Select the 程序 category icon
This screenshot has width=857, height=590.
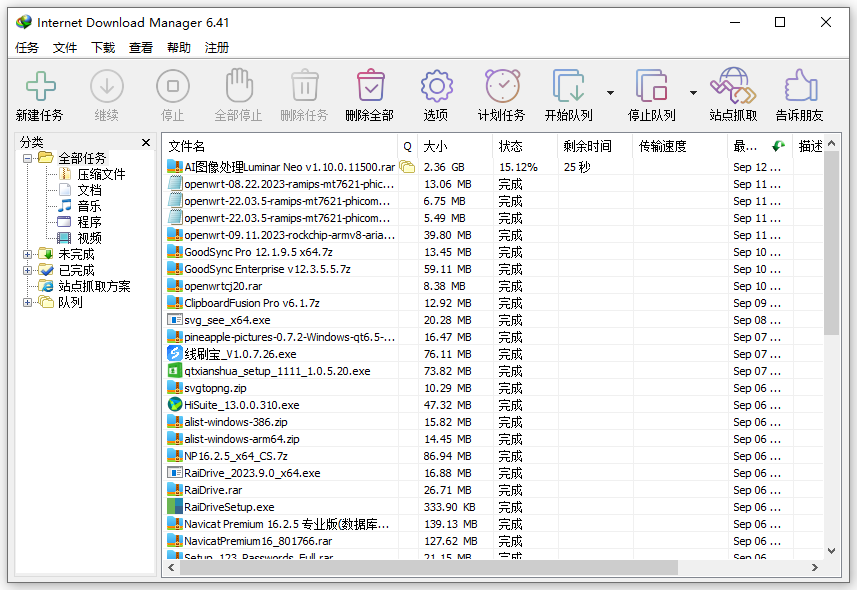64,222
